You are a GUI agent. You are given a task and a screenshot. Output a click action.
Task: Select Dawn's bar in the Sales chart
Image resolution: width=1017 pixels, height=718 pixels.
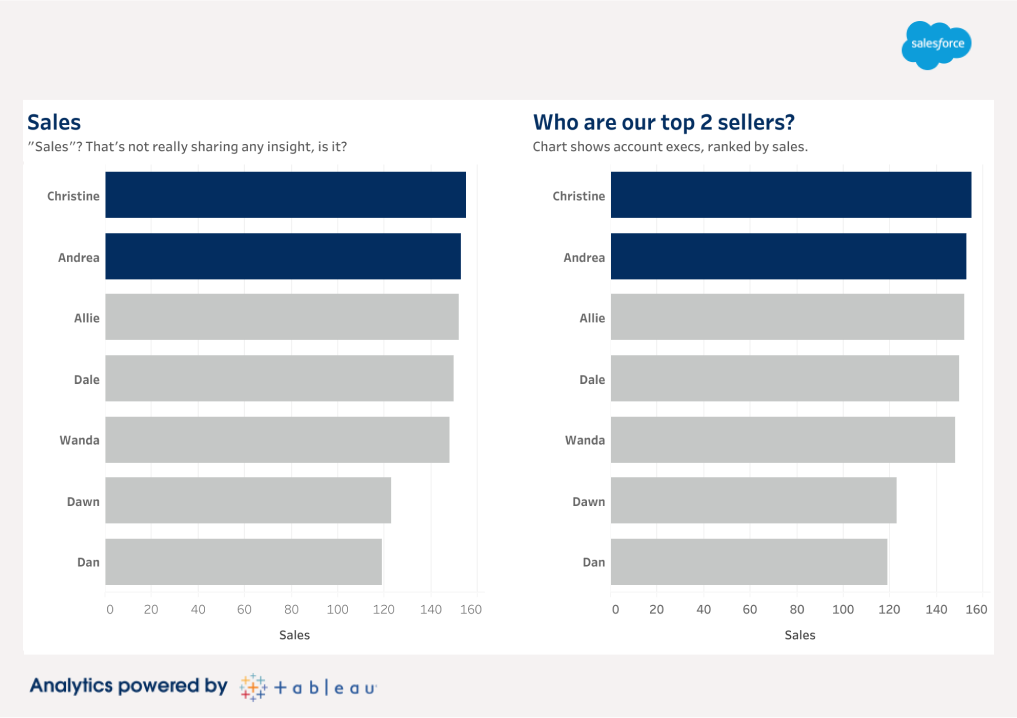pyautogui.click(x=248, y=500)
